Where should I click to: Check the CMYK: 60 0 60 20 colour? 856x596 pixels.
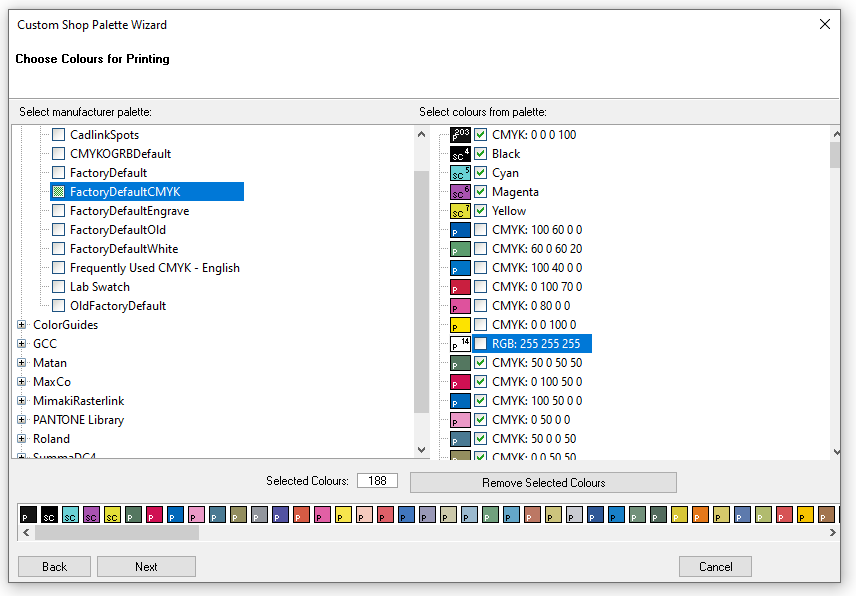point(480,248)
